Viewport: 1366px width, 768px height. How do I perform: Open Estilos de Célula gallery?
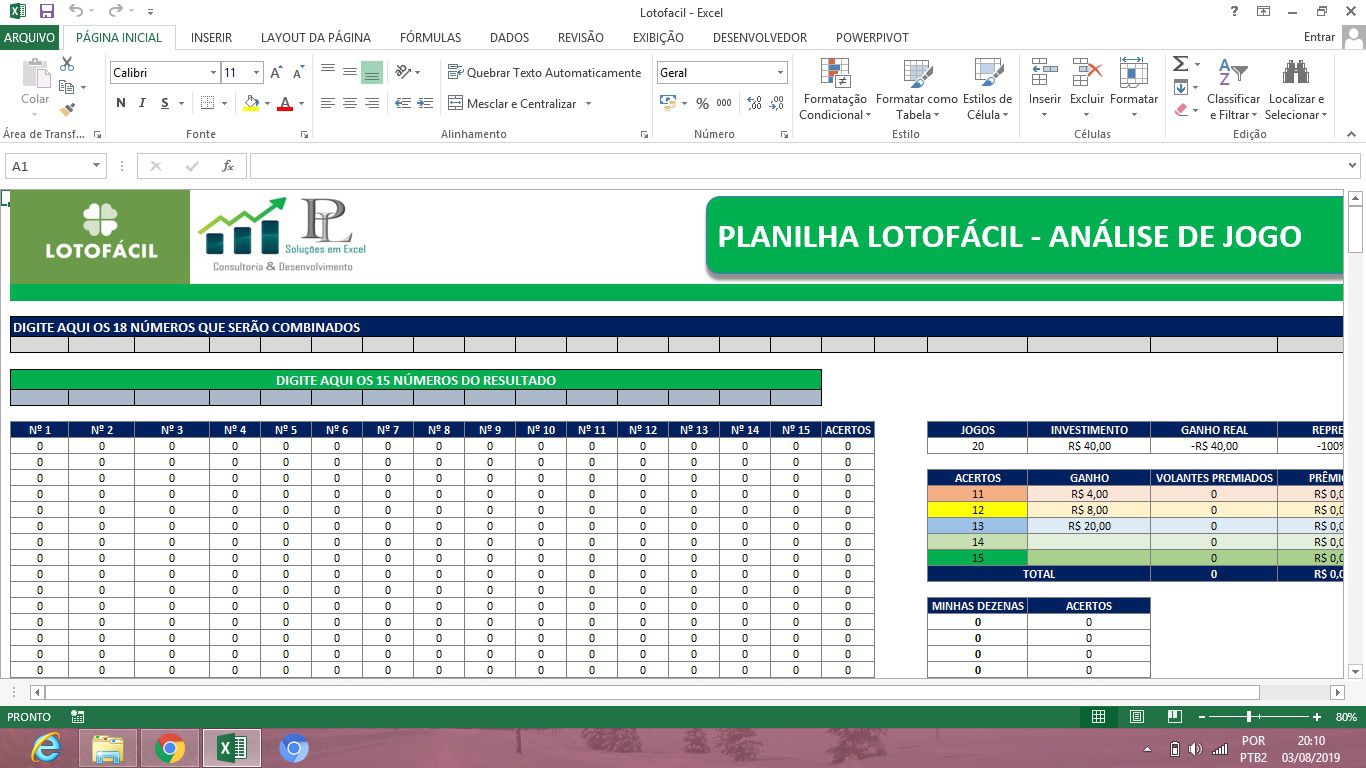click(x=988, y=88)
